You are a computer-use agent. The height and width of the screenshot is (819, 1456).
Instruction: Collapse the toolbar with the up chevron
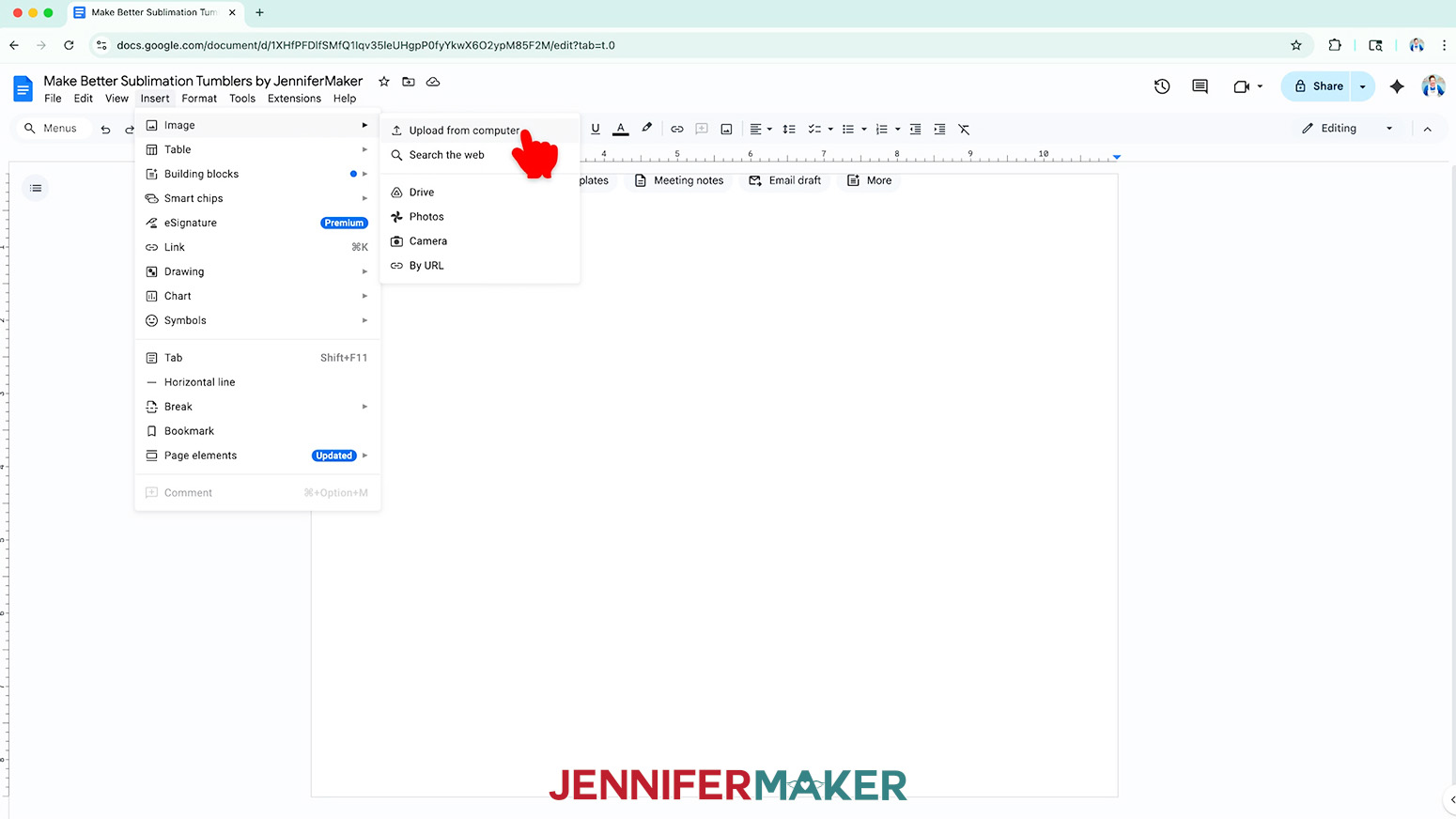(1427, 129)
